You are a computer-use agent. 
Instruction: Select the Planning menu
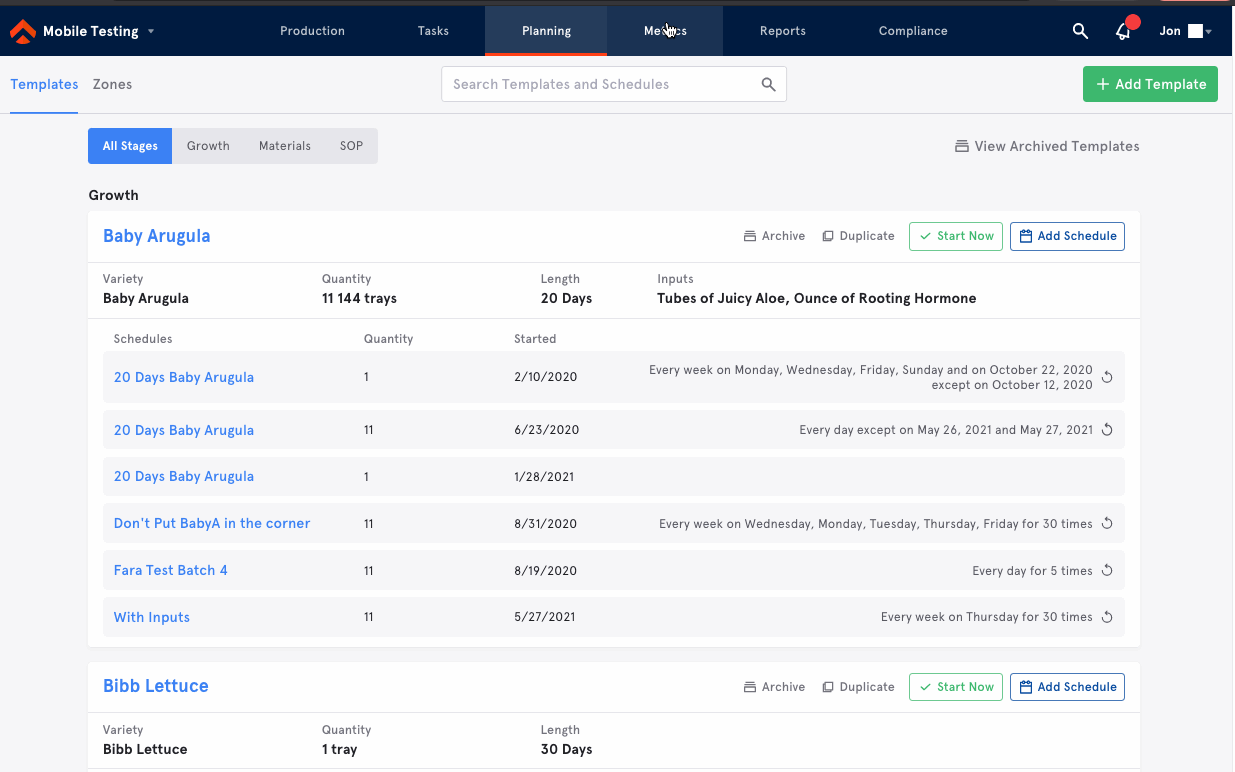(x=546, y=31)
